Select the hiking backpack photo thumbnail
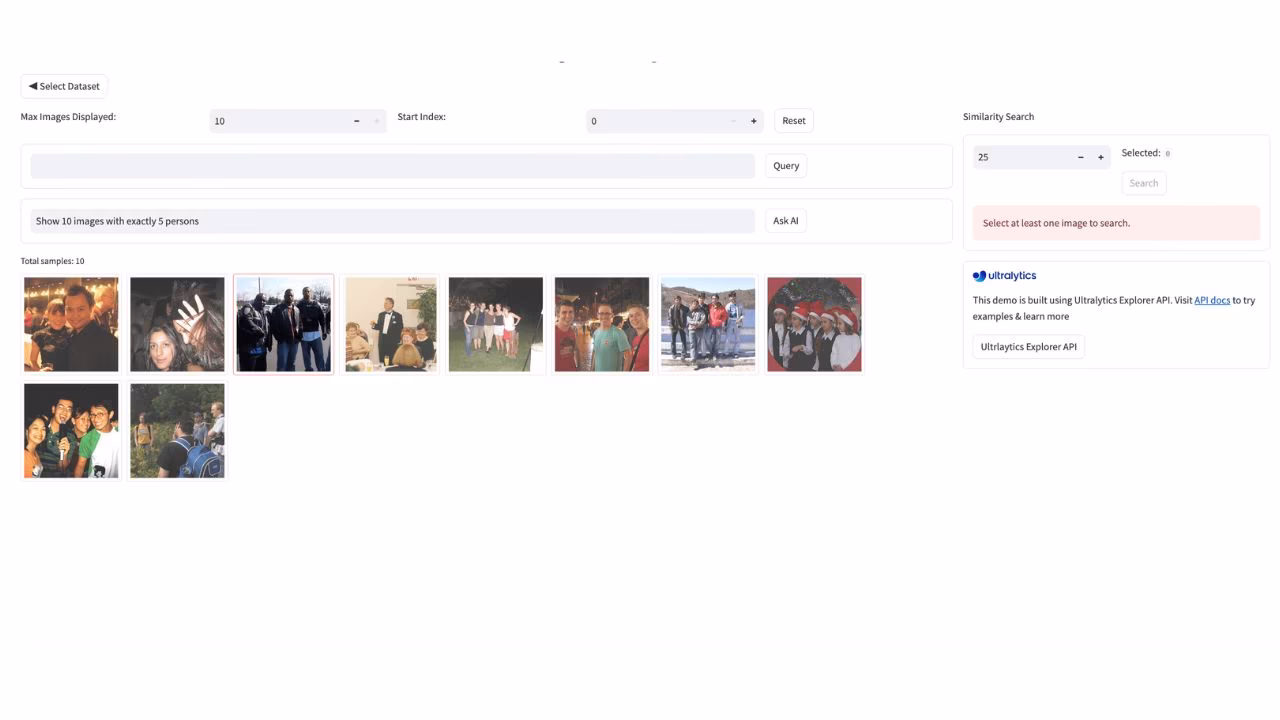 click(177, 430)
